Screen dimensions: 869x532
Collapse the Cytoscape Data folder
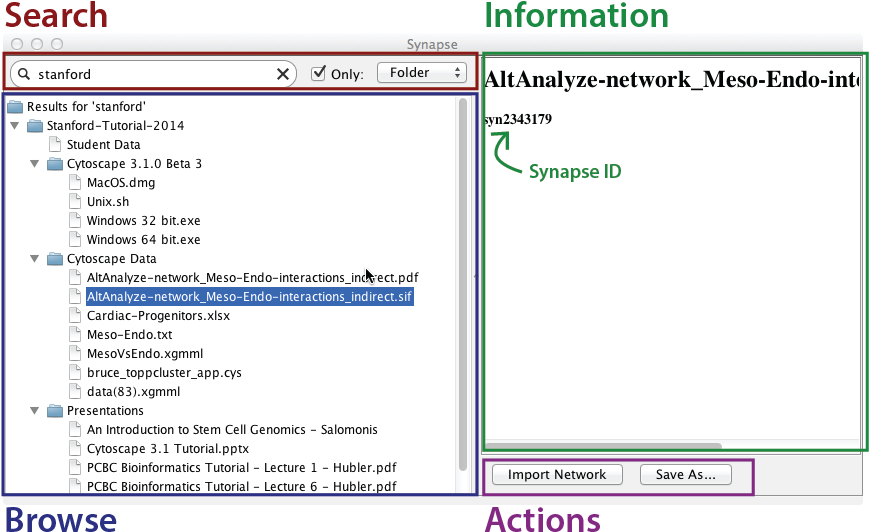[x=34, y=259]
